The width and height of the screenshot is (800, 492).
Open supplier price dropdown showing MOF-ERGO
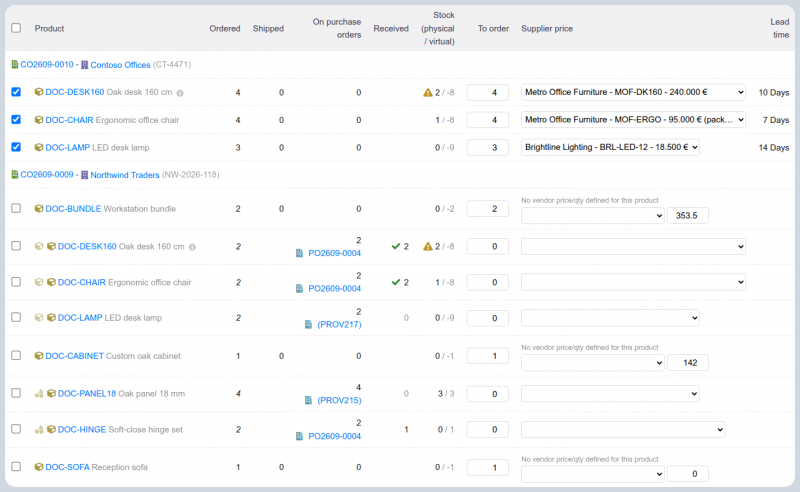(x=633, y=120)
